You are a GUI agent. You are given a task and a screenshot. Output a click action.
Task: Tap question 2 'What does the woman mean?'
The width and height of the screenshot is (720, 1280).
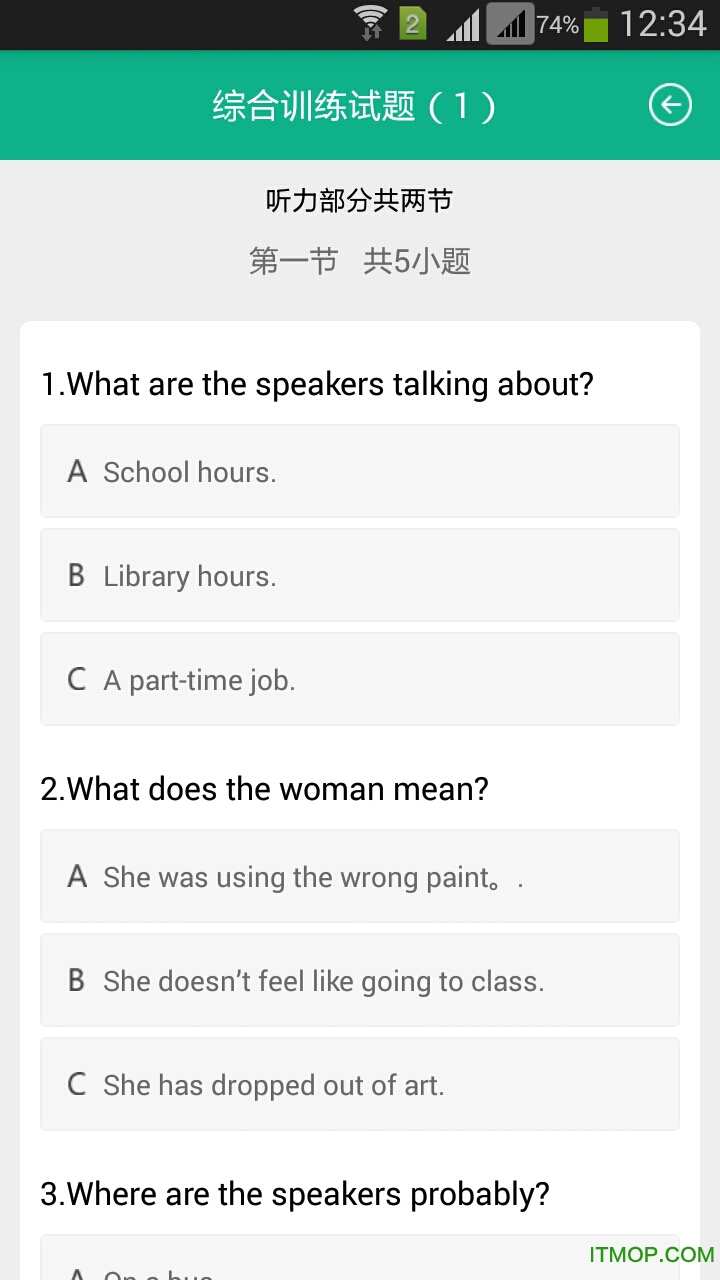point(264,789)
